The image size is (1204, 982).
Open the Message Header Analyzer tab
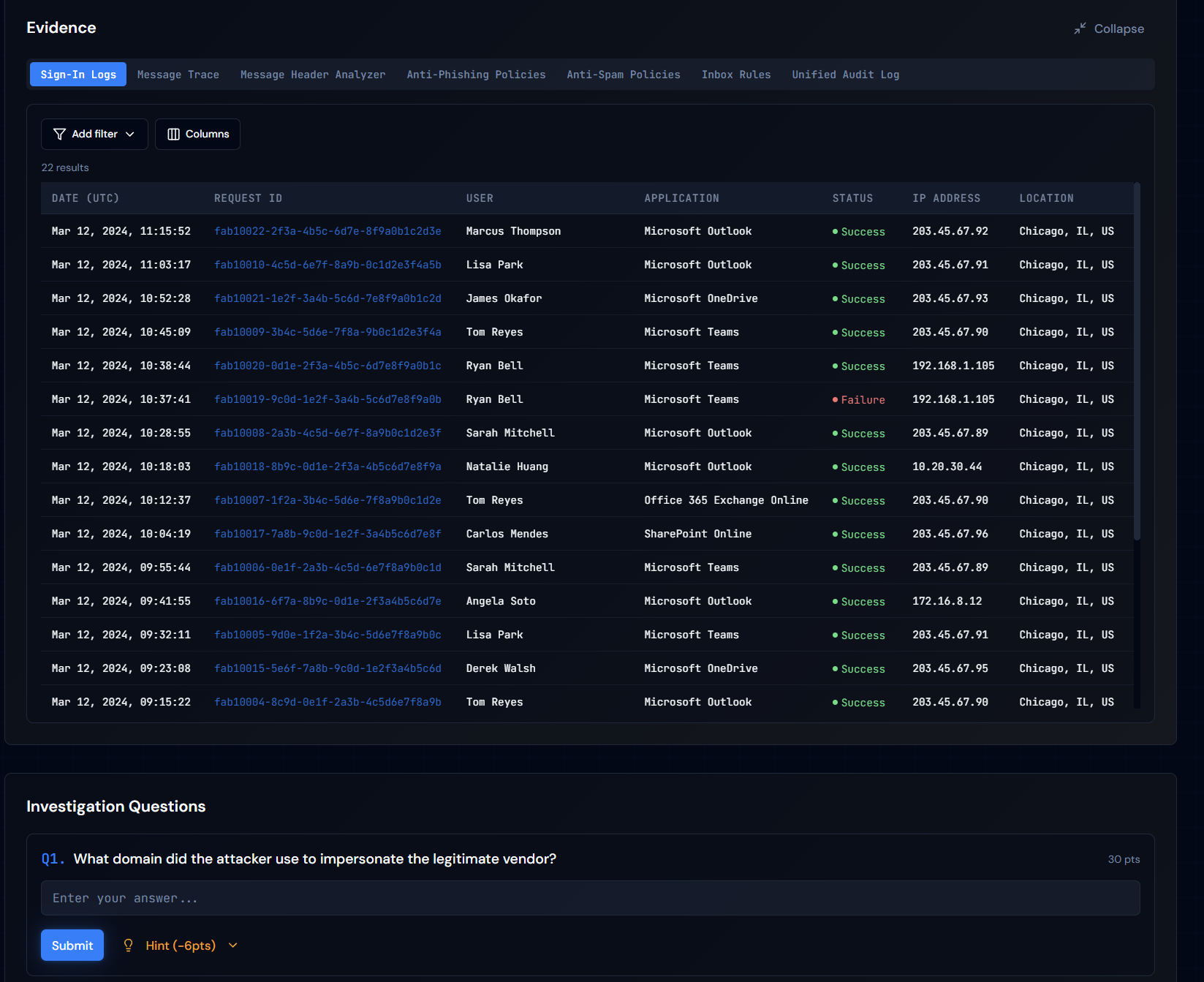pos(312,75)
